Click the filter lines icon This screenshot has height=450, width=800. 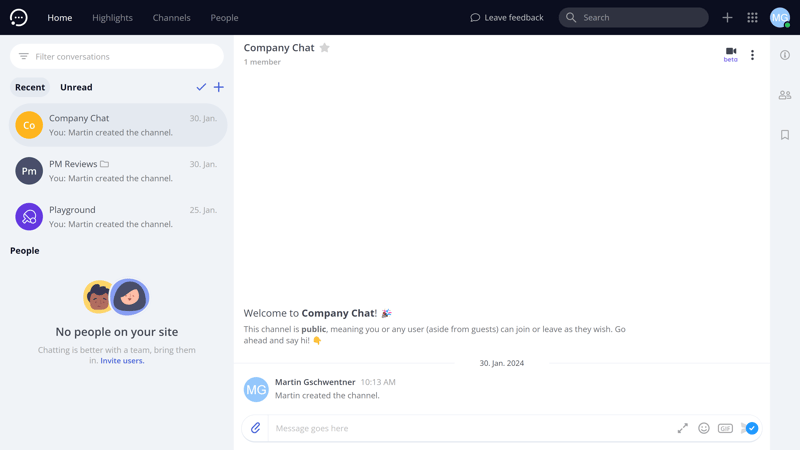[x=23, y=56]
